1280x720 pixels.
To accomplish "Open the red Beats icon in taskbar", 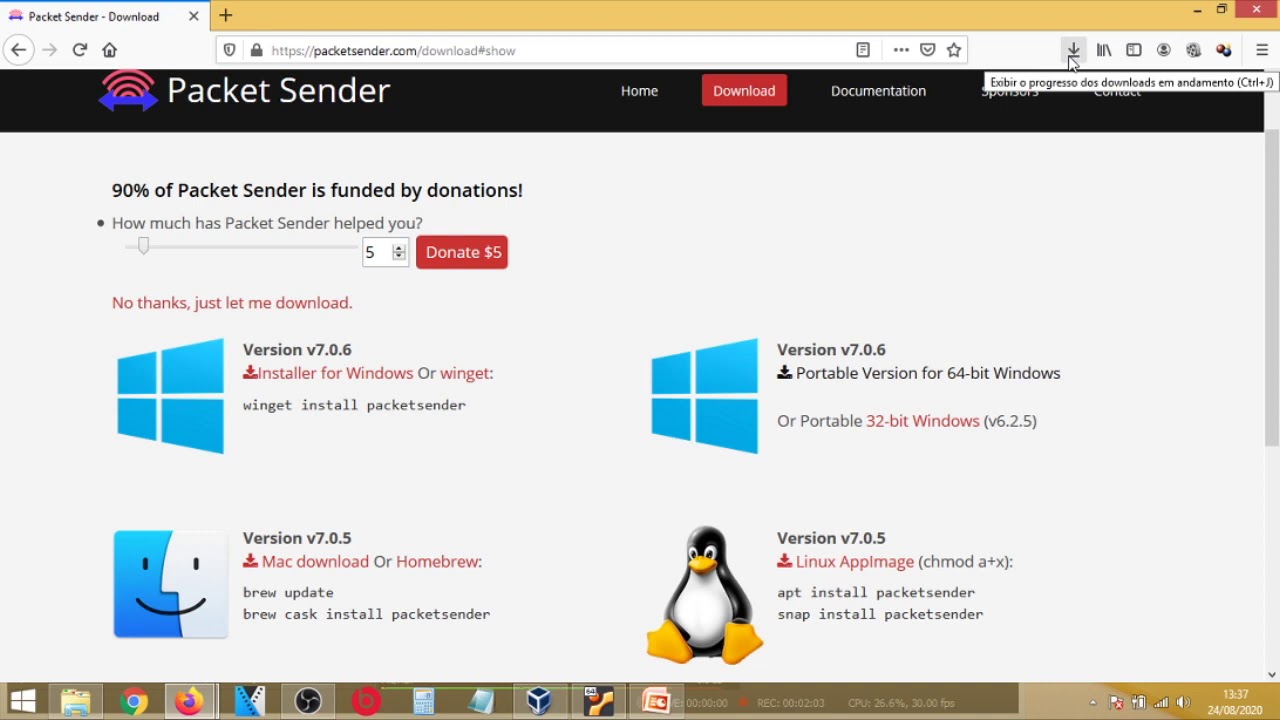I will coord(366,702).
